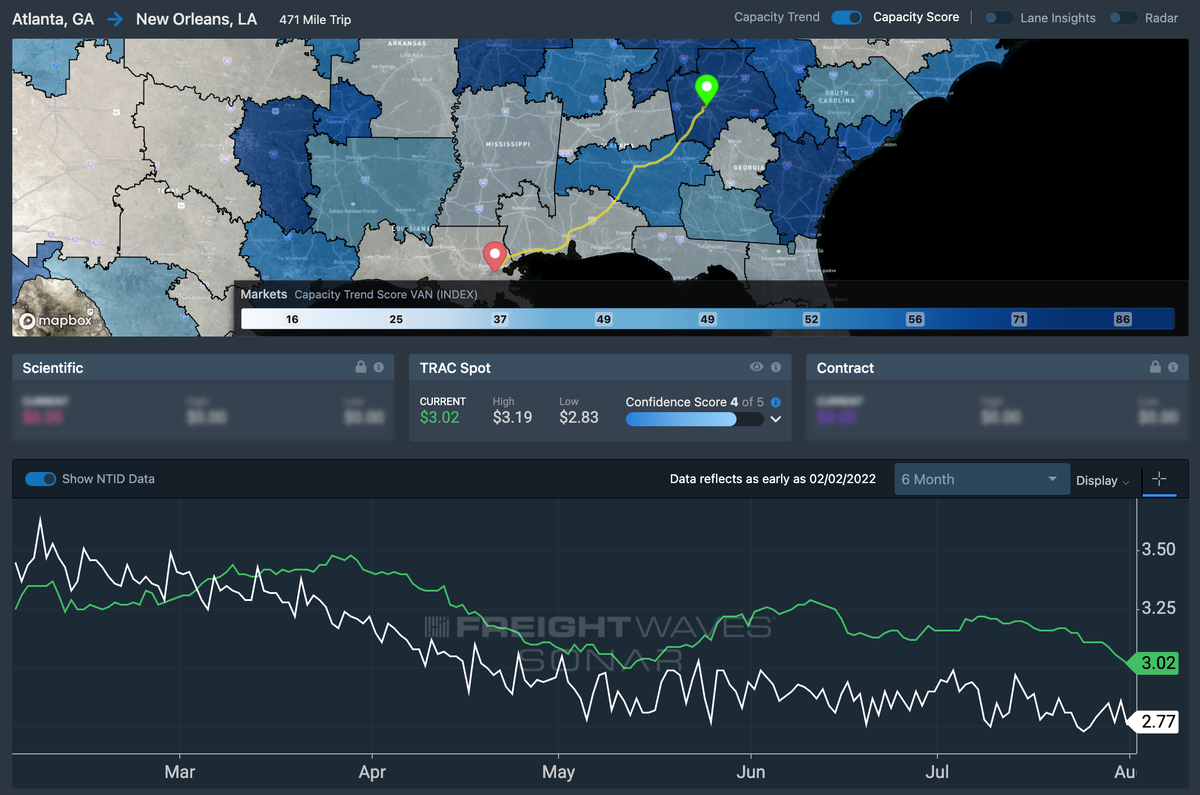1200x795 pixels.
Task: Click the white 2.77 chart value tag
Action: (1151, 720)
